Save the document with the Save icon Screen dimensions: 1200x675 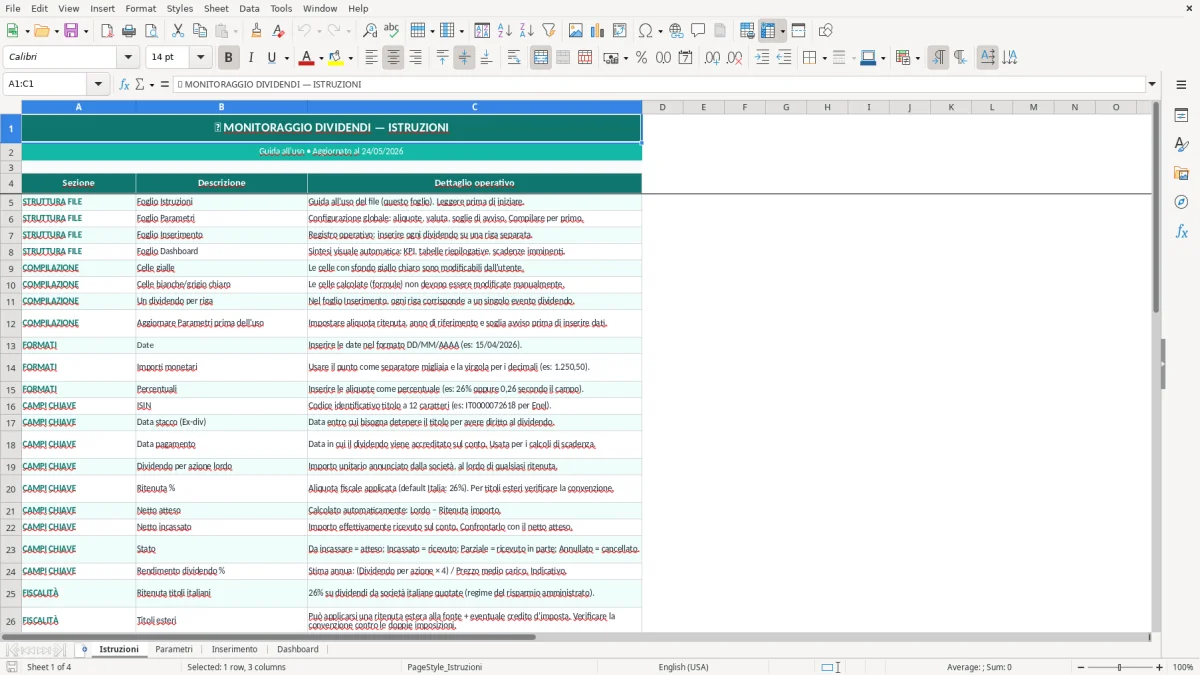pos(71,31)
